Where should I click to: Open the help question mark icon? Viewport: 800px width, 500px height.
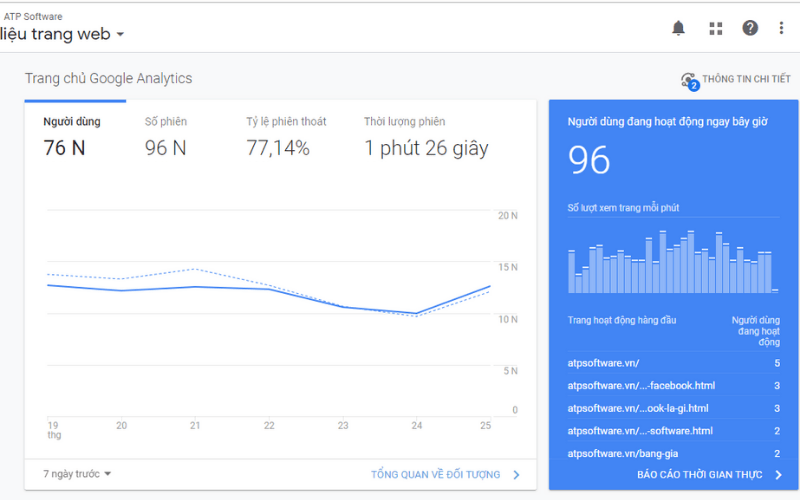749,28
